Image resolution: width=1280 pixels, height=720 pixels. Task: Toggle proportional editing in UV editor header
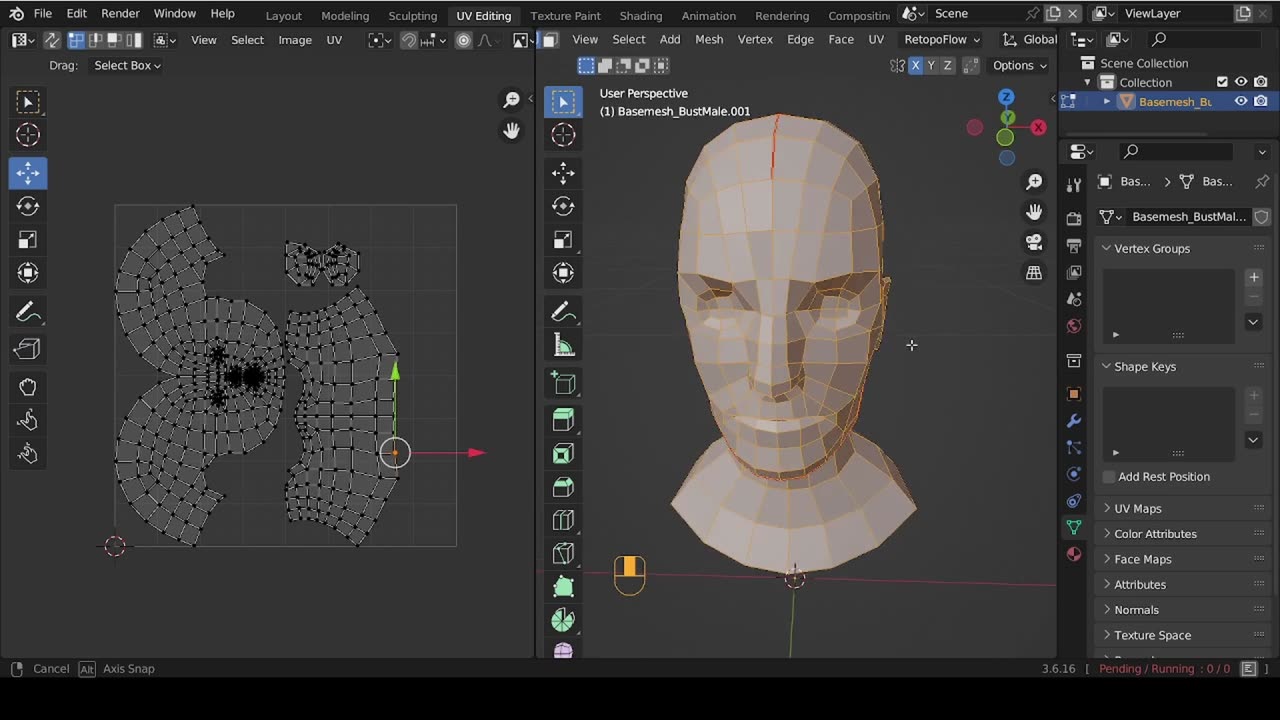click(x=463, y=40)
